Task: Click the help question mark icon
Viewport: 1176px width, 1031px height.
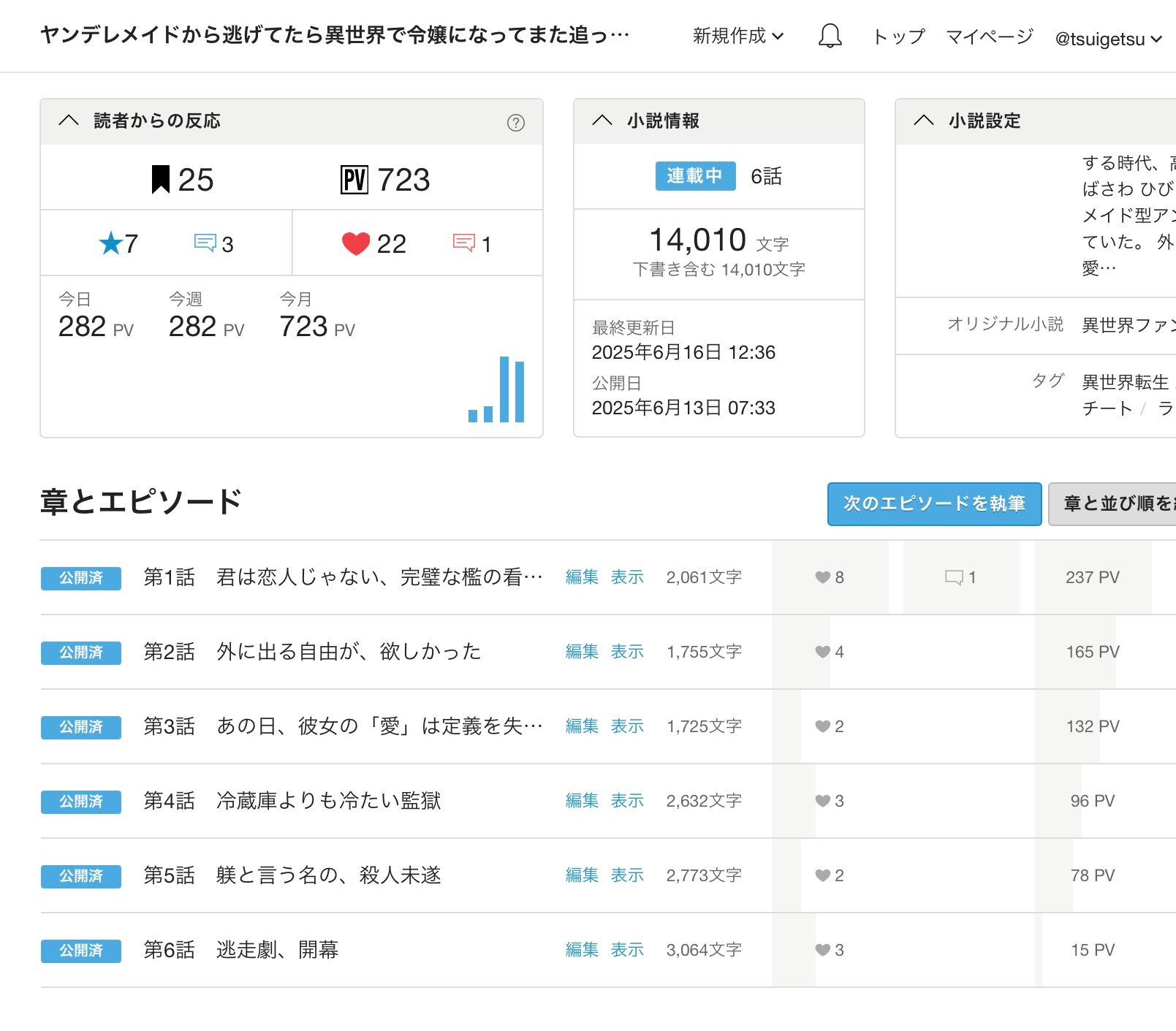Action: click(x=516, y=123)
